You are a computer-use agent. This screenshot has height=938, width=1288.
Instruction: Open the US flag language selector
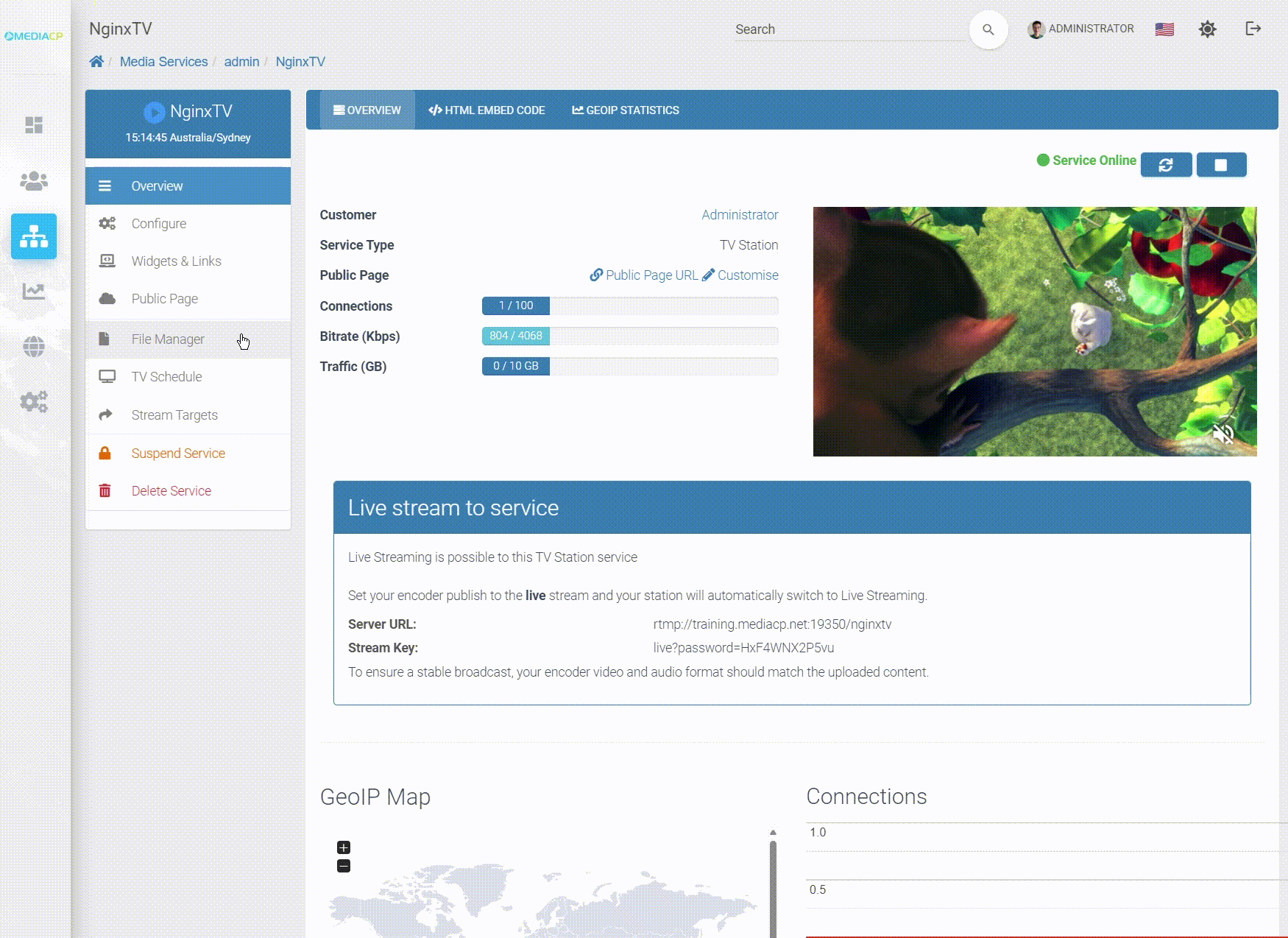click(x=1164, y=29)
